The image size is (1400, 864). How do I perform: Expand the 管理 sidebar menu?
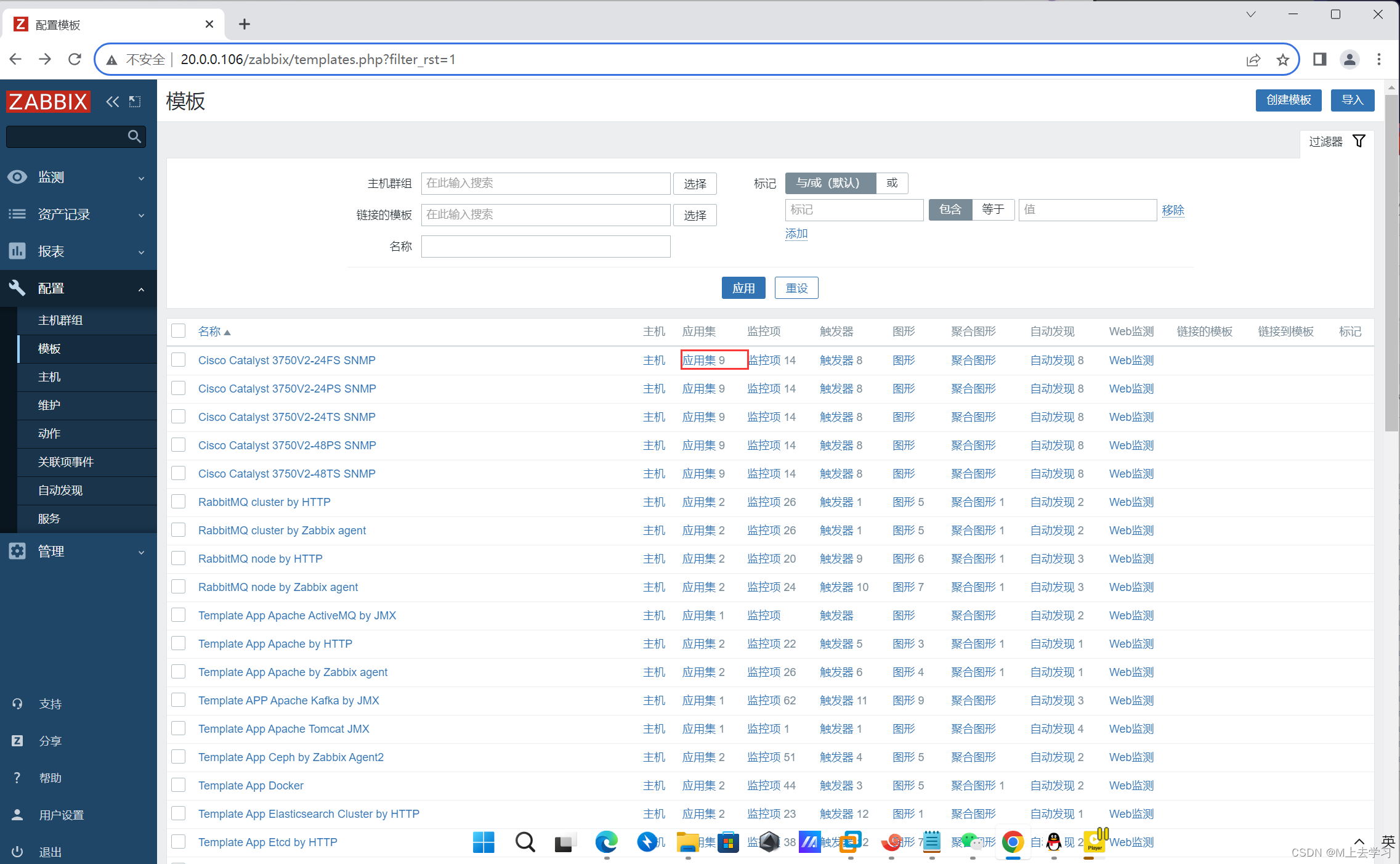78,552
